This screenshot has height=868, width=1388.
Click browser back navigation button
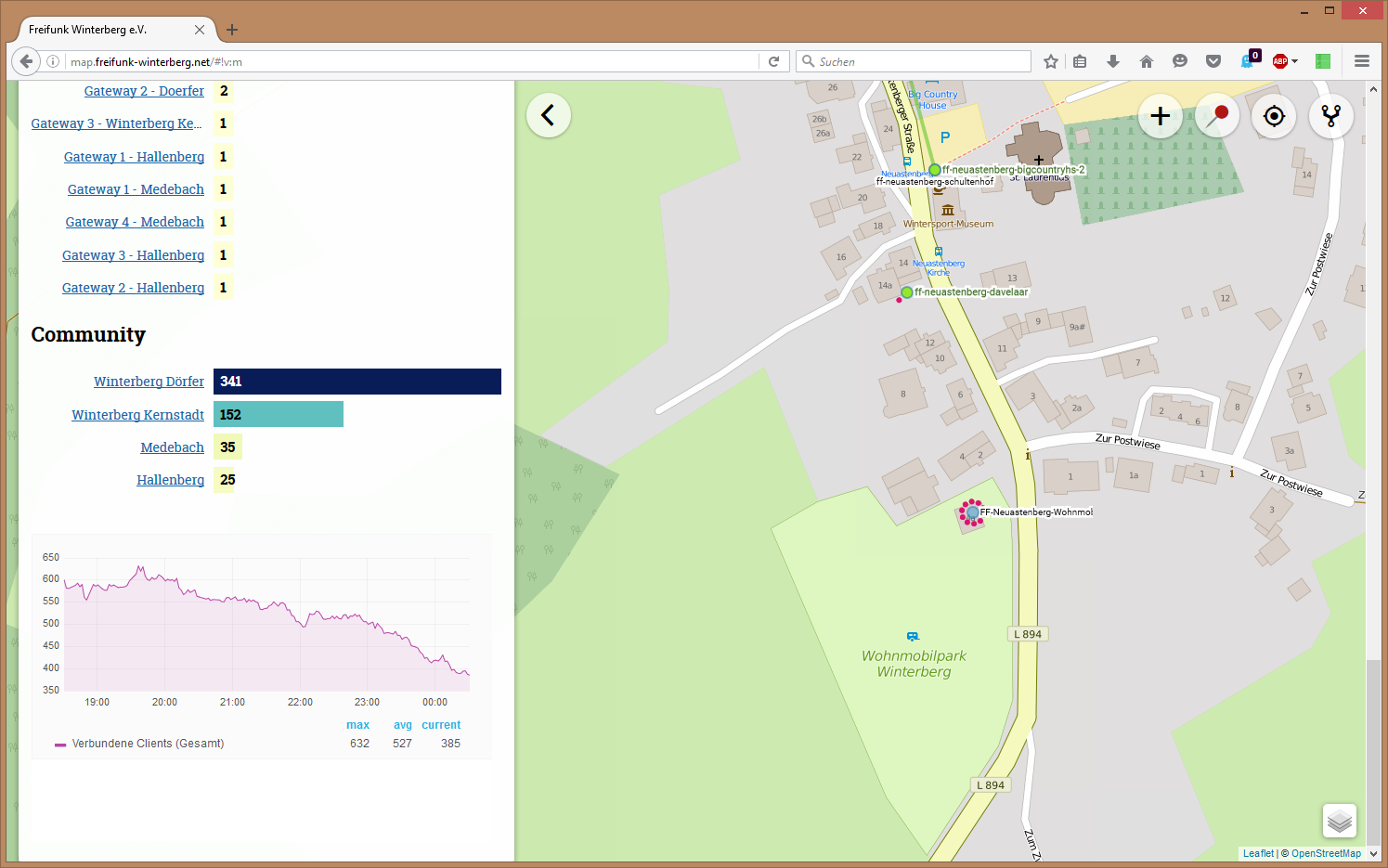26,61
